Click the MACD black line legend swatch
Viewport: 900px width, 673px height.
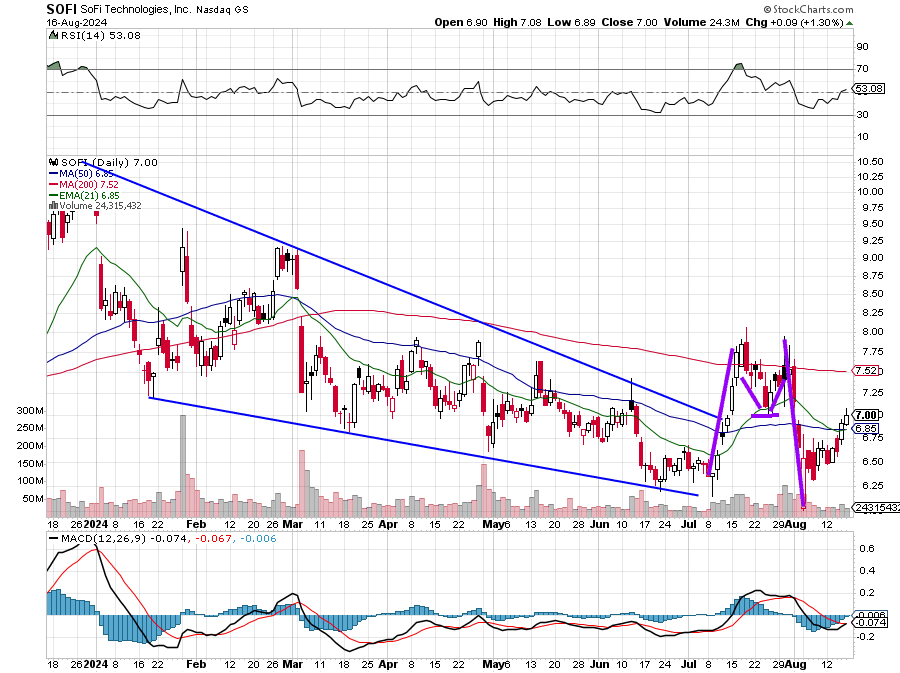point(54,539)
